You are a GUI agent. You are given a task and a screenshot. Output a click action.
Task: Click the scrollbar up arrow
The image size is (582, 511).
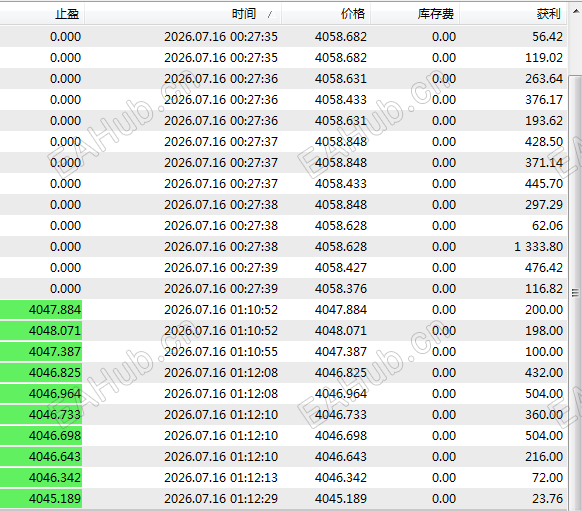tap(575, 12)
